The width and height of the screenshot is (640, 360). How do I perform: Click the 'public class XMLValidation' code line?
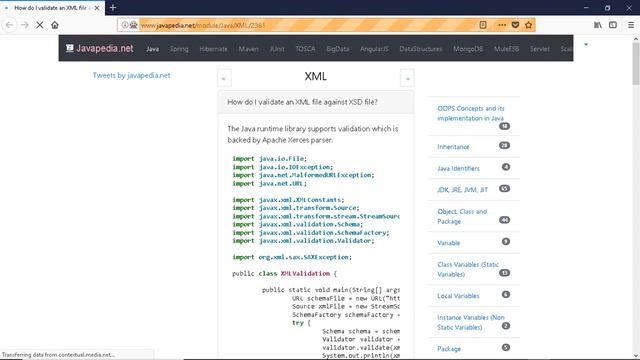284,273
